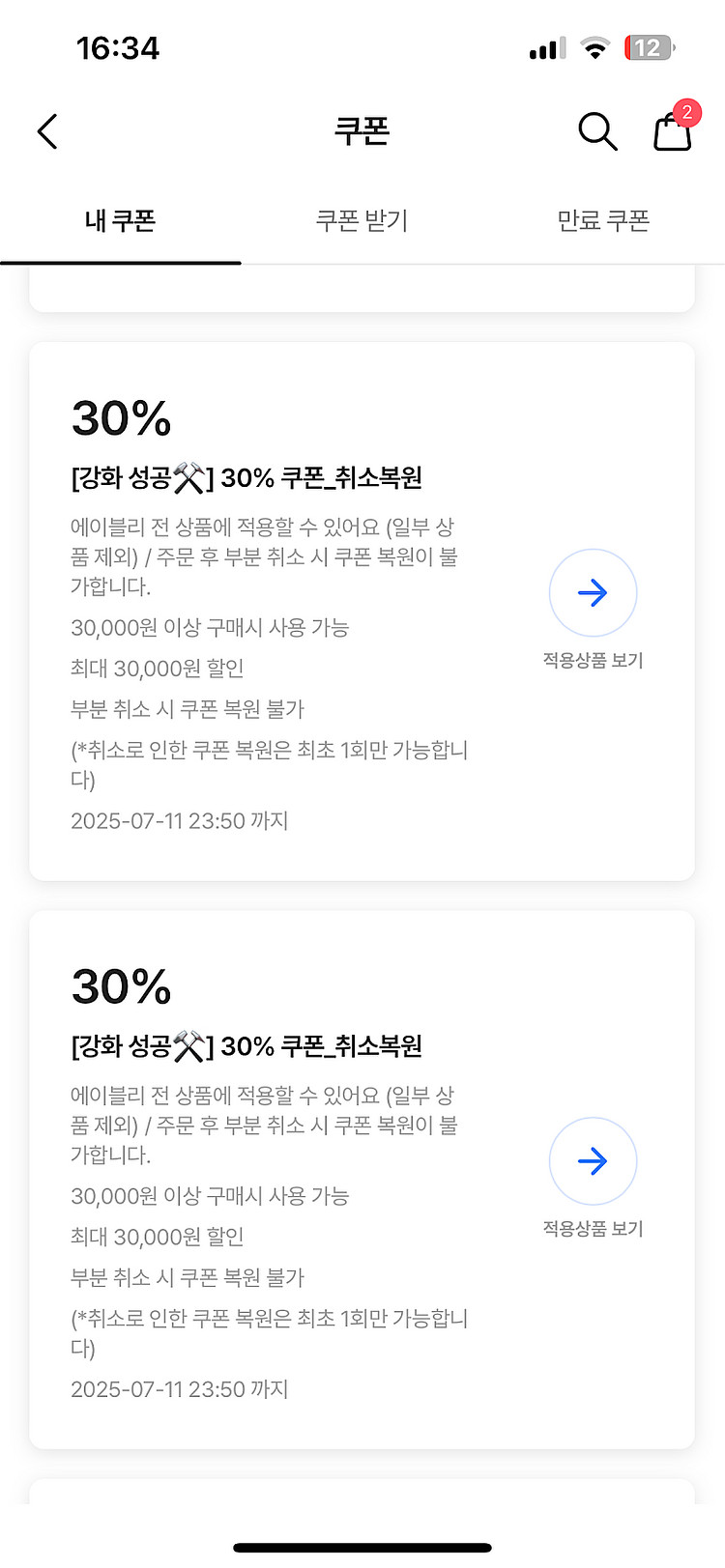Tap the cellular signal bars icon
725x1568 pixels.
[x=547, y=48]
